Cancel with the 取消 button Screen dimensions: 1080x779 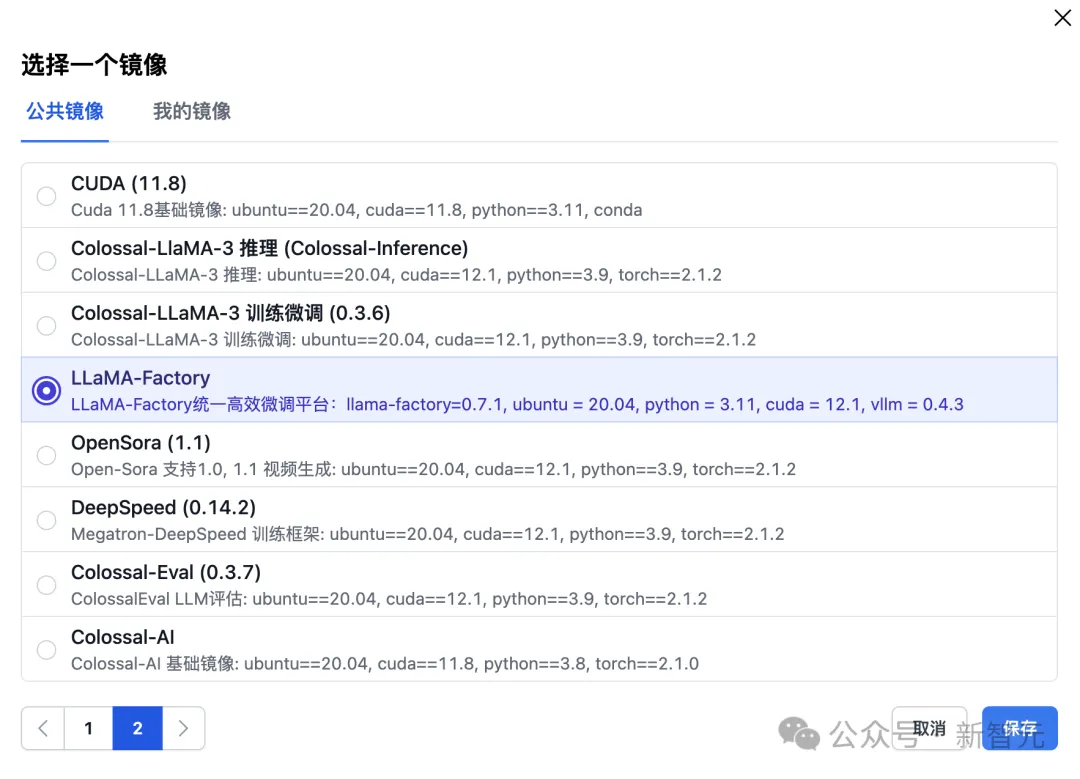pos(929,728)
